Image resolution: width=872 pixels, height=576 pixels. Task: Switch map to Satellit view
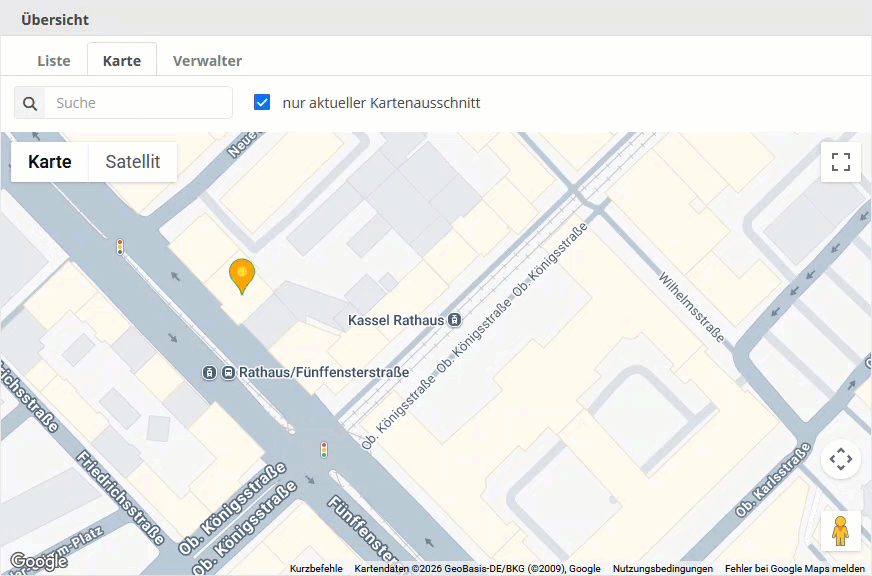pos(133,162)
